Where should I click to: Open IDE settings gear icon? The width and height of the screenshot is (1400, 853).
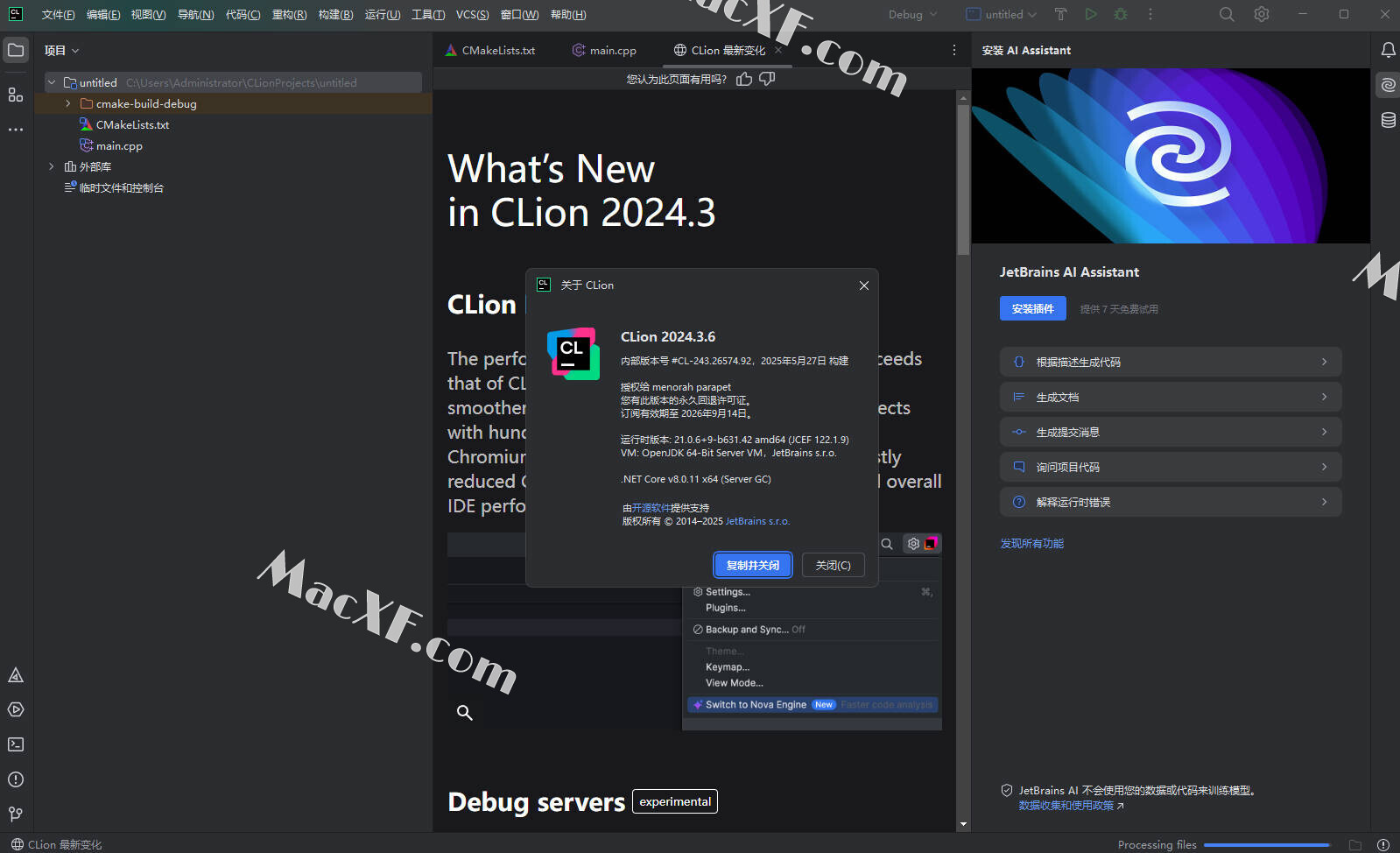(1262, 14)
